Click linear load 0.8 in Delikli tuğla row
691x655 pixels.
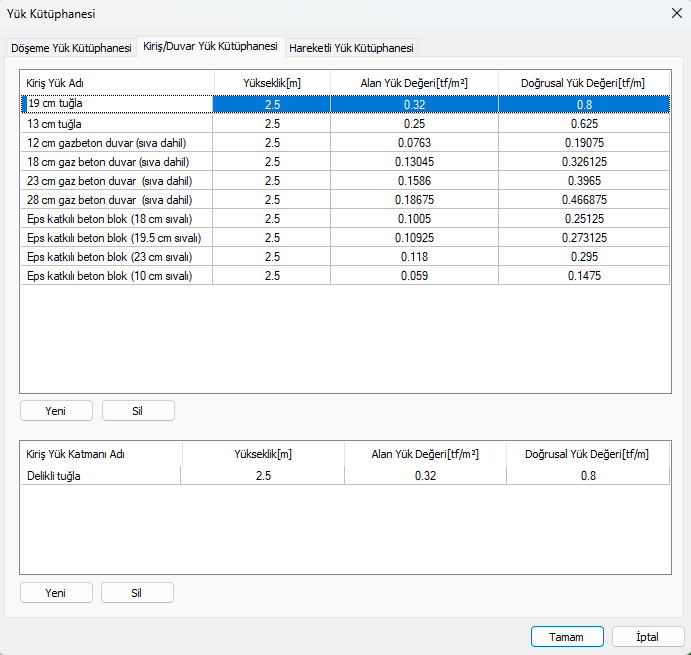click(x=588, y=476)
